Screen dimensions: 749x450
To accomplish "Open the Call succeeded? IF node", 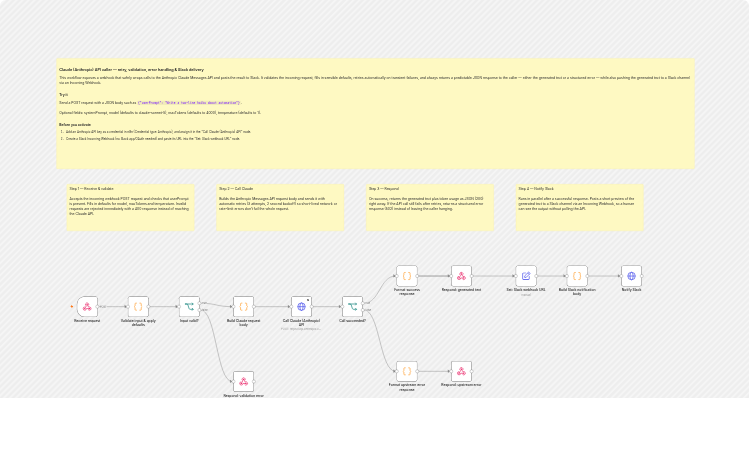I will [x=352, y=307].
